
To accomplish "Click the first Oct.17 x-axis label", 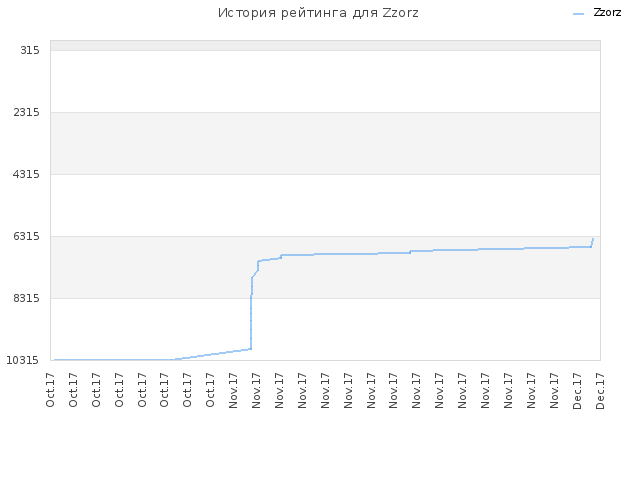I will [50, 390].
